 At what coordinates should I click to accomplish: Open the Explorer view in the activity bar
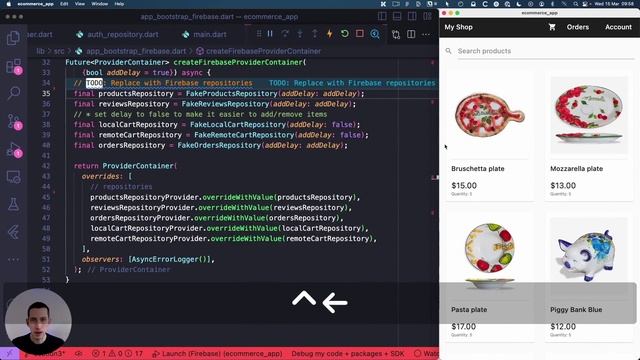point(13,38)
